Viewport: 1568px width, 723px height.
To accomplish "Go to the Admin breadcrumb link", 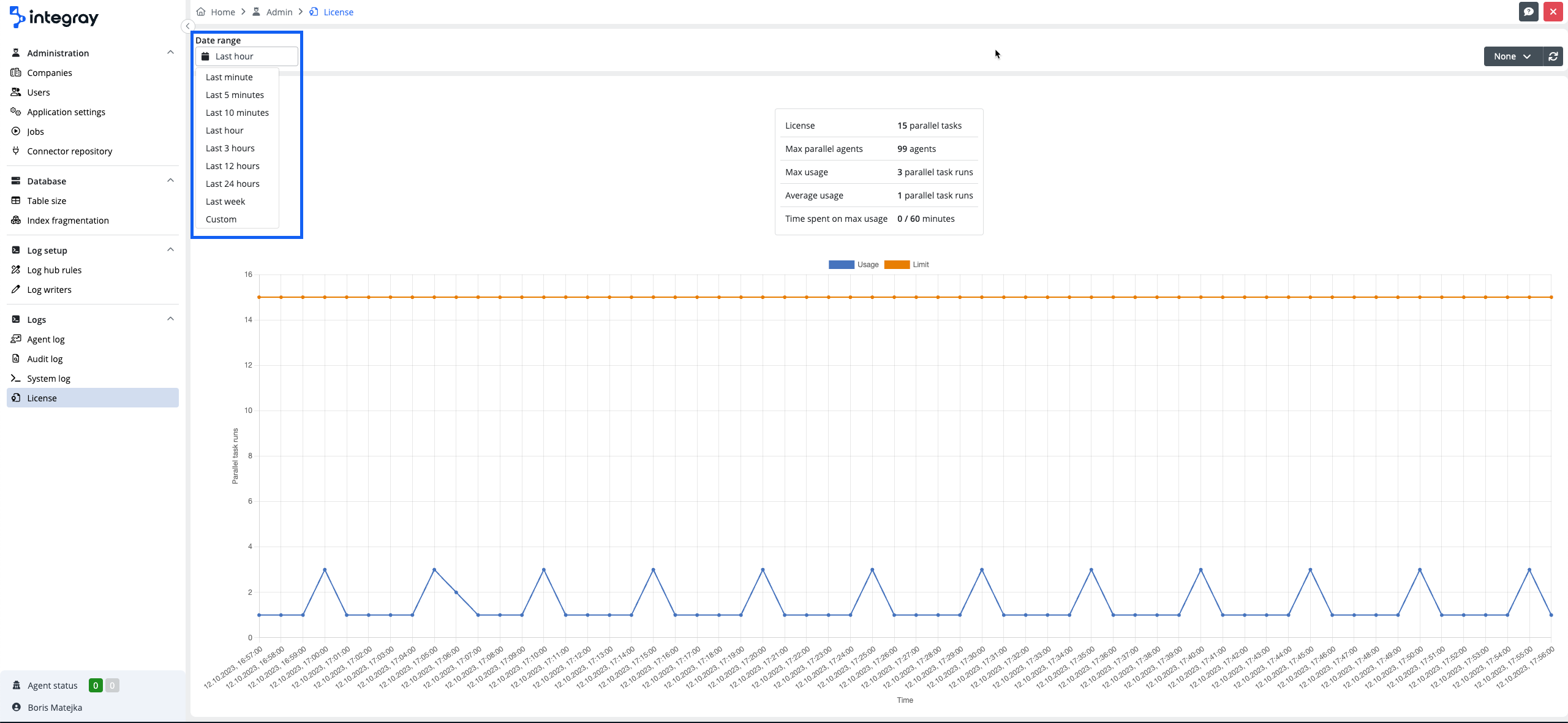I will pos(279,12).
